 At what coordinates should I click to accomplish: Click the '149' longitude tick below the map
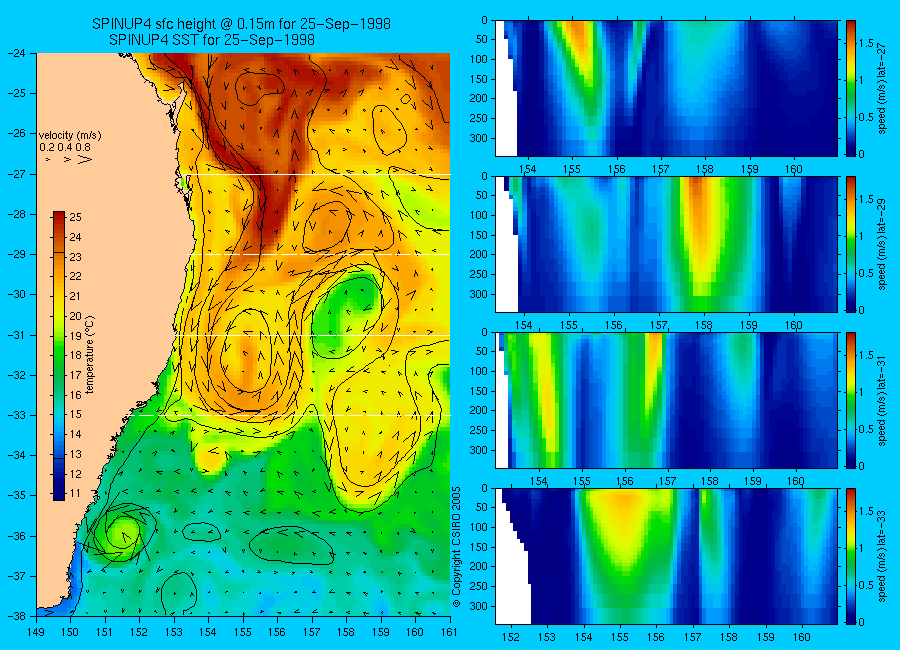pyautogui.click(x=36, y=632)
